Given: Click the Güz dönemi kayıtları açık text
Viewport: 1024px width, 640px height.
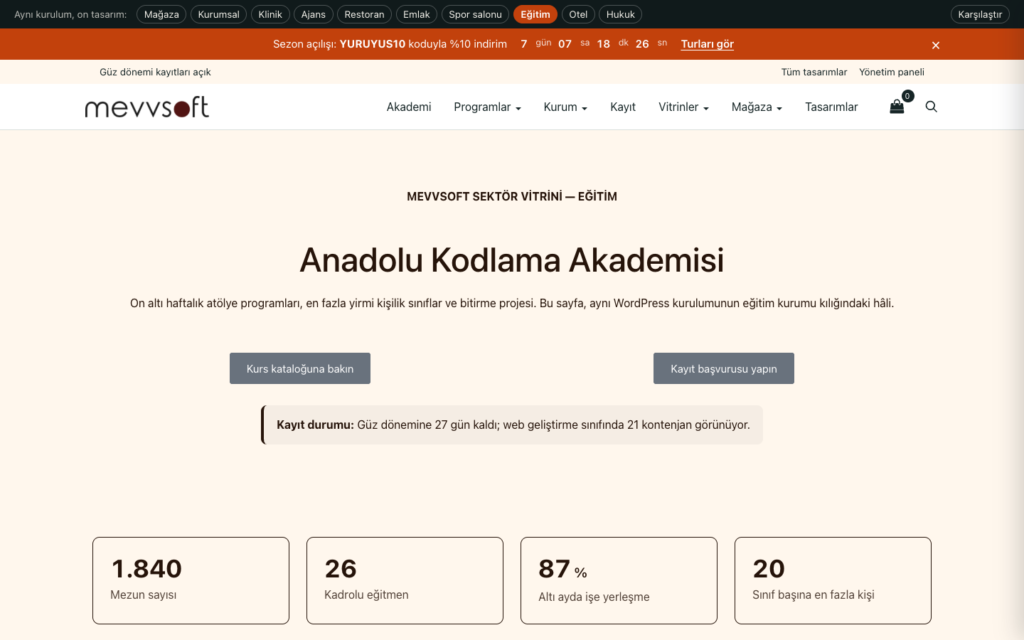Looking at the screenshot, I should click(x=155, y=72).
